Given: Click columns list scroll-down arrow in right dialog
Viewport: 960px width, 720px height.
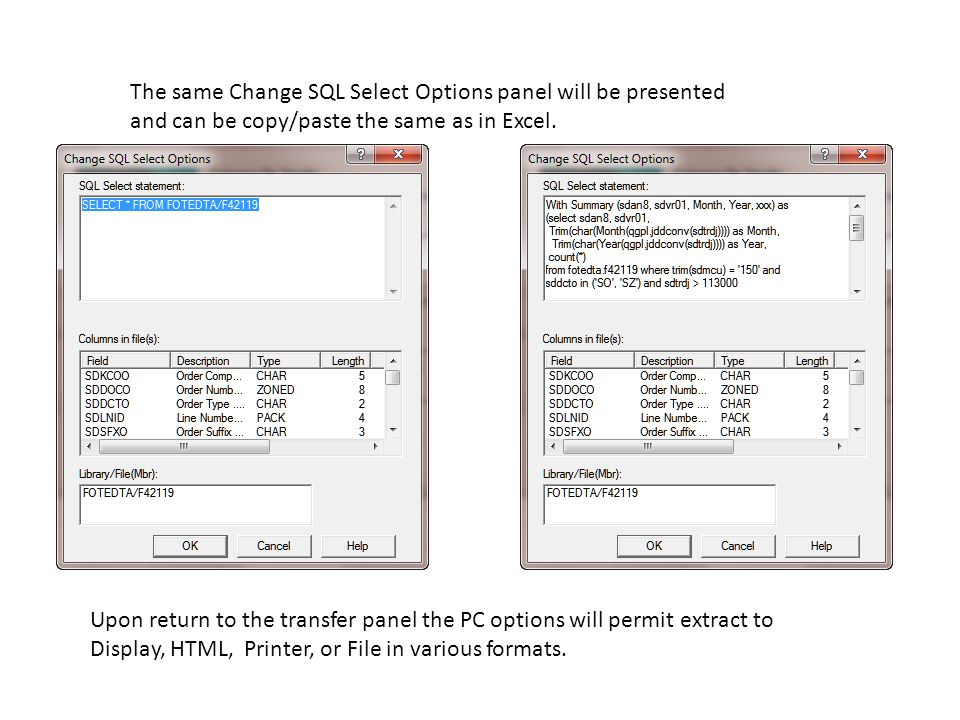Looking at the screenshot, I should pyautogui.click(x=857, y=430).
